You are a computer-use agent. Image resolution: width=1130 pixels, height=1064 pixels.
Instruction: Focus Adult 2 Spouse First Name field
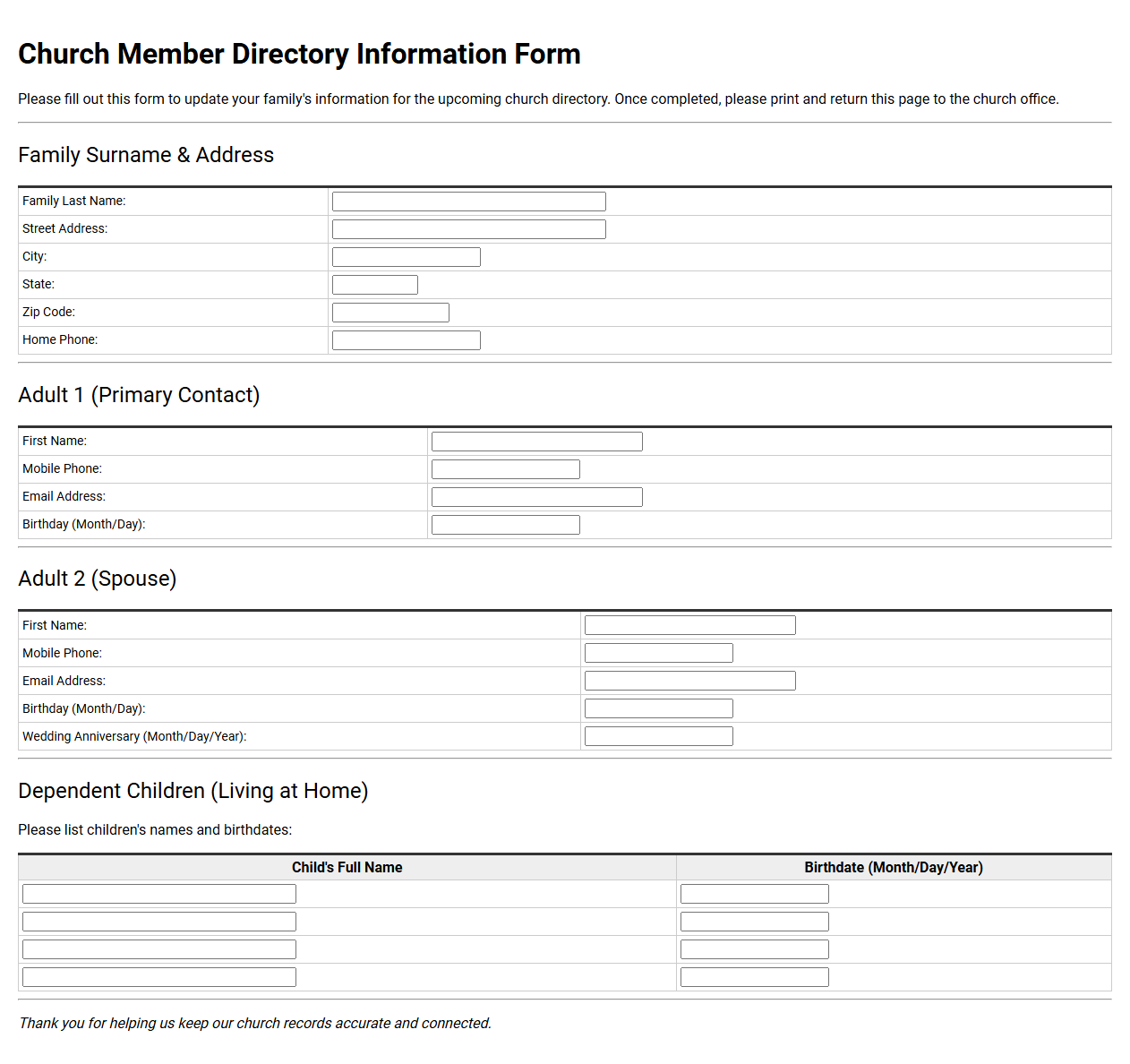pos(689,625)
